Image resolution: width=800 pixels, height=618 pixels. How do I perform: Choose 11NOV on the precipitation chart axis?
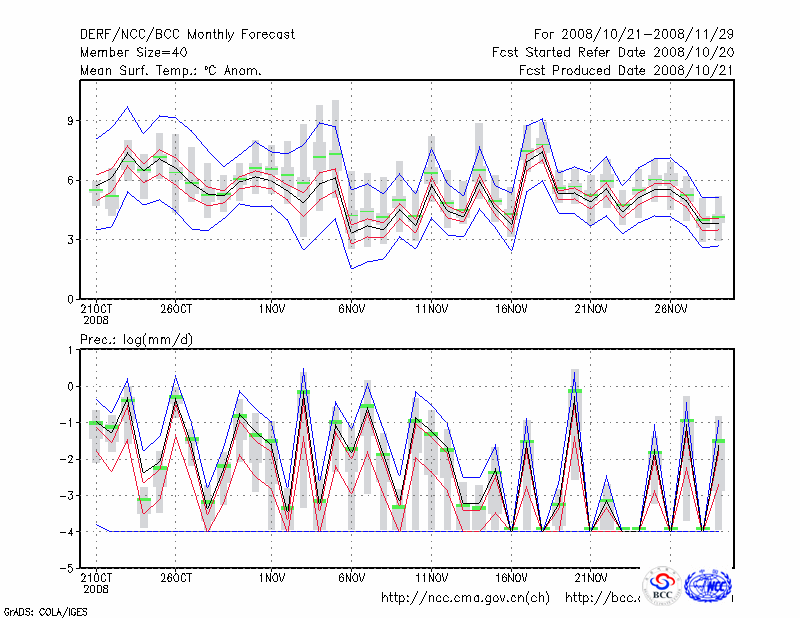pos(431,578)
